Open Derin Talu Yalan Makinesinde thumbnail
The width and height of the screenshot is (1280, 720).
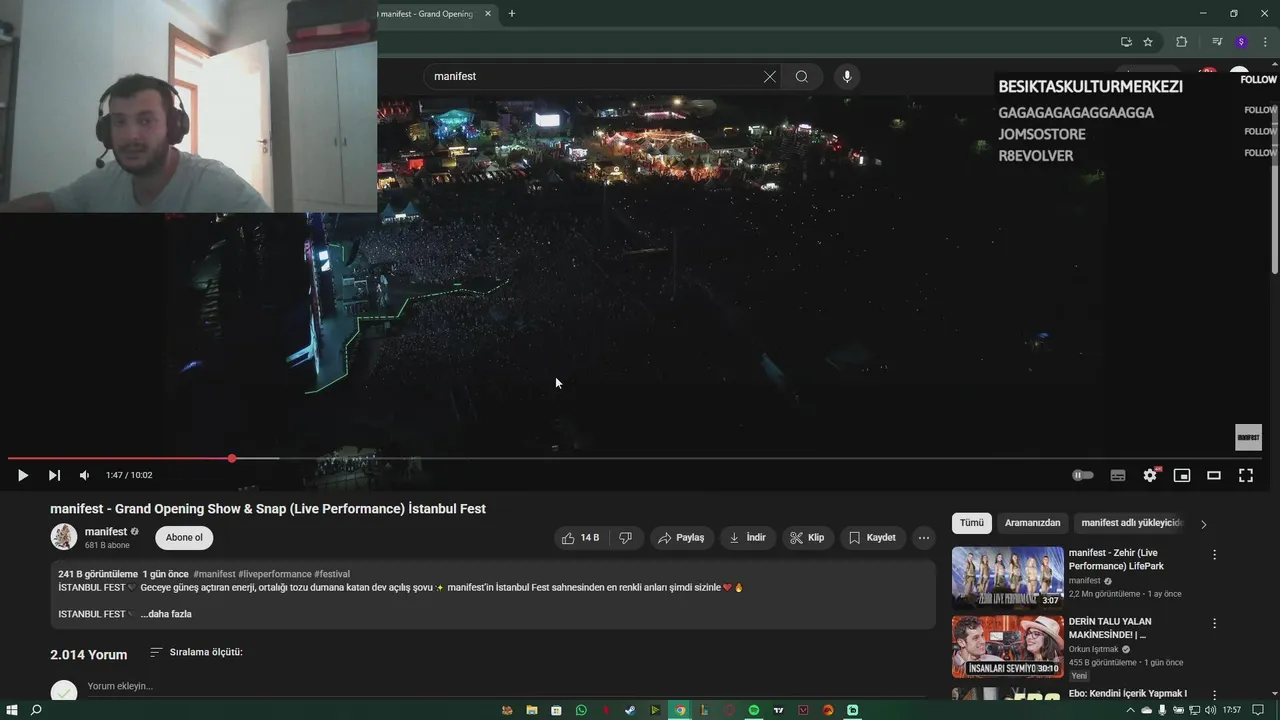click(x=1008, y=646)
